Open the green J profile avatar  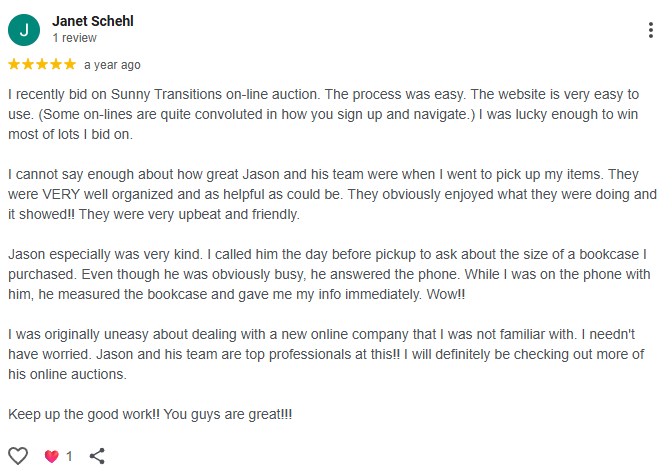tap(24, 30)
